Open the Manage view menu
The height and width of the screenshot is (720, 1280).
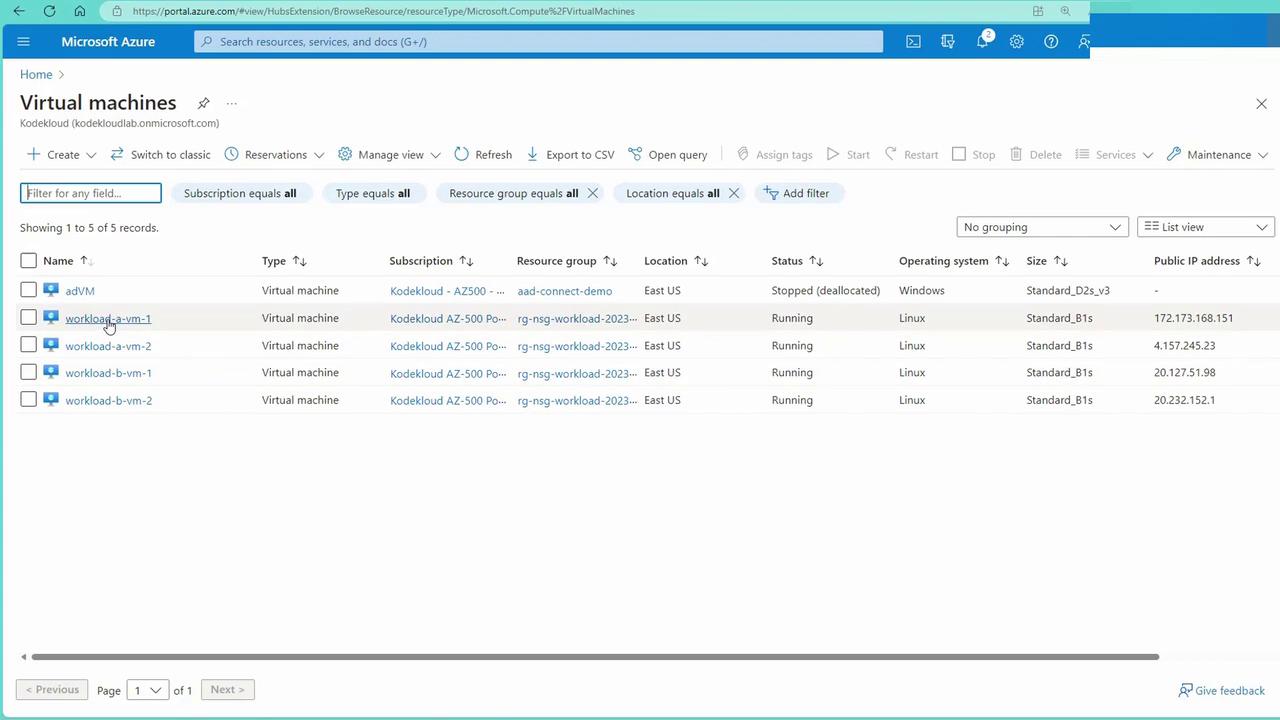[390, 155]
